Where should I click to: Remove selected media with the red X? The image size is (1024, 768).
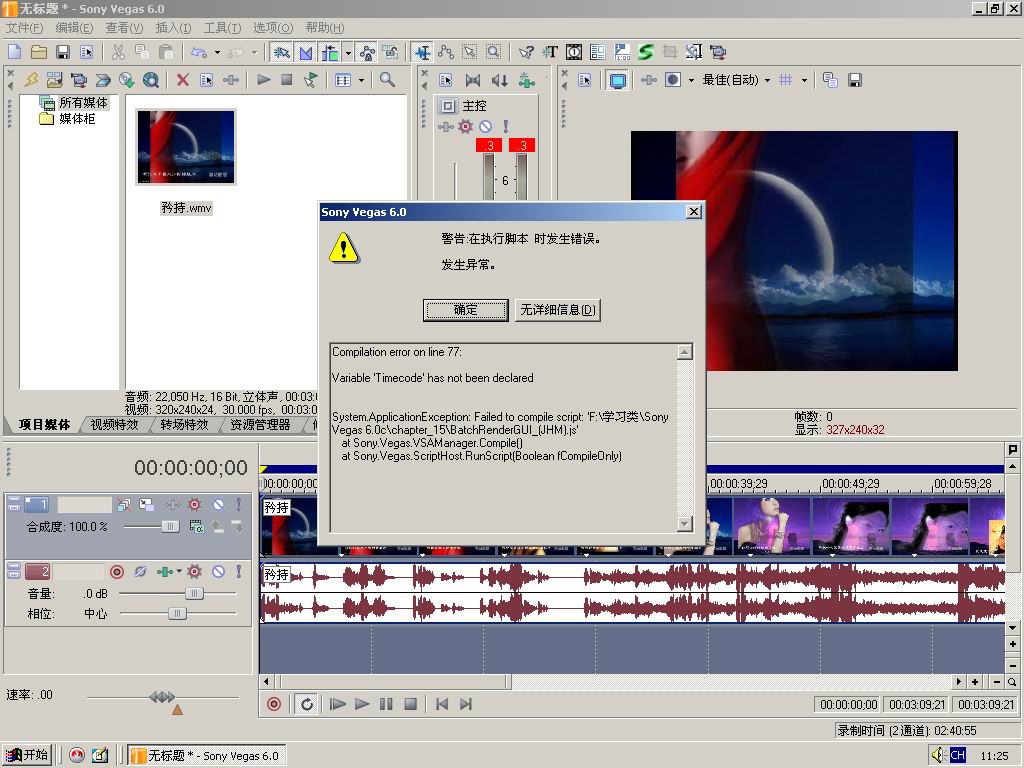[x=183, y=80]
